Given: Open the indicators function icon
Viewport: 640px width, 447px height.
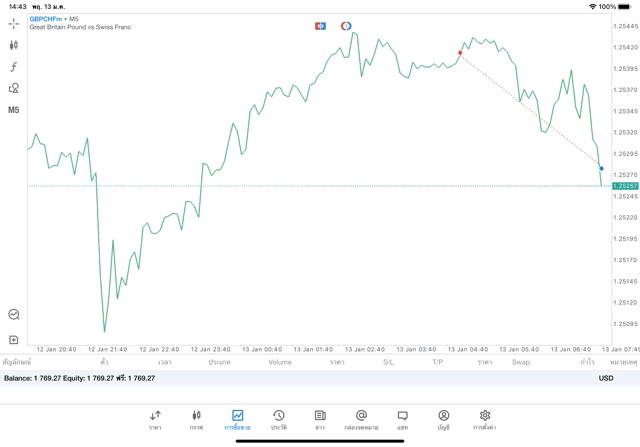Looking at the screenshot, I should [14, 66].
